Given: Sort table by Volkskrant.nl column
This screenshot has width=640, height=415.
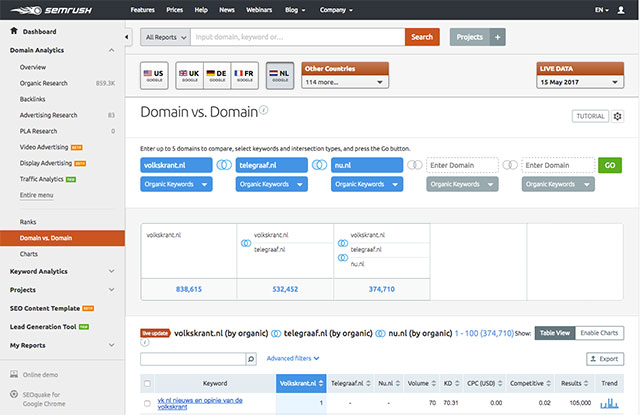Looking at the screenshot, I should [301, 383].
